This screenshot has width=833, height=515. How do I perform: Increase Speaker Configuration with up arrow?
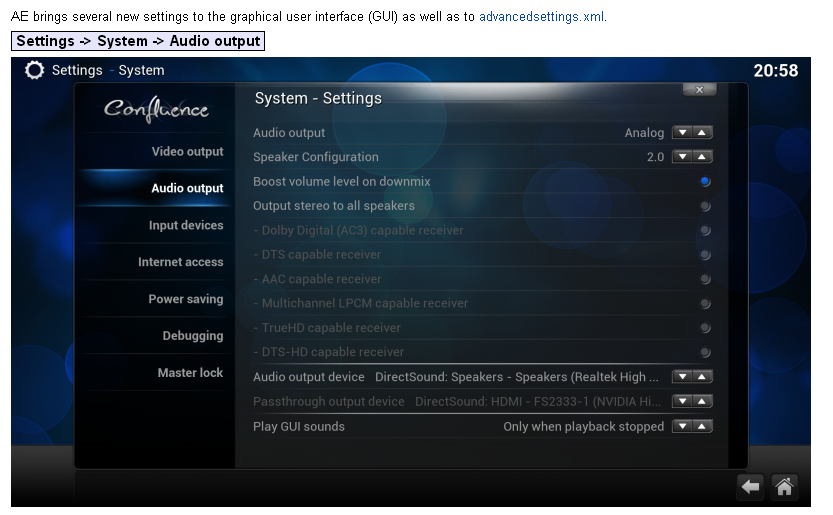click(702, 157)
